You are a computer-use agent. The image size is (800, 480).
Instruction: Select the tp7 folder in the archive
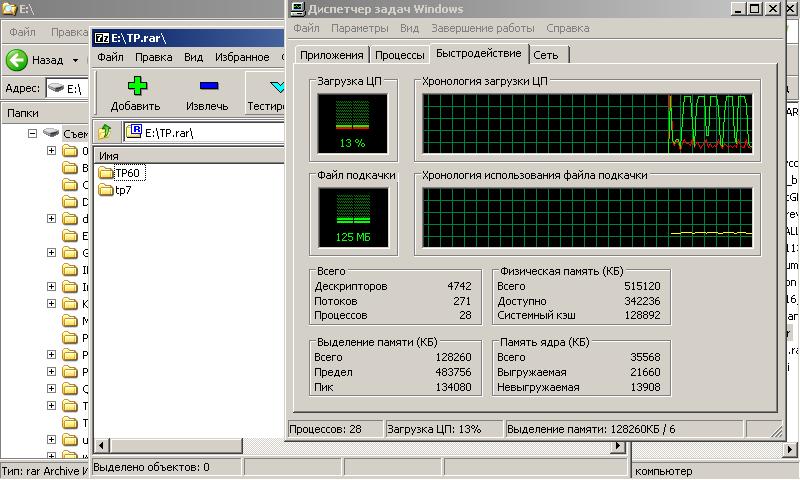[x=122, y=190]
